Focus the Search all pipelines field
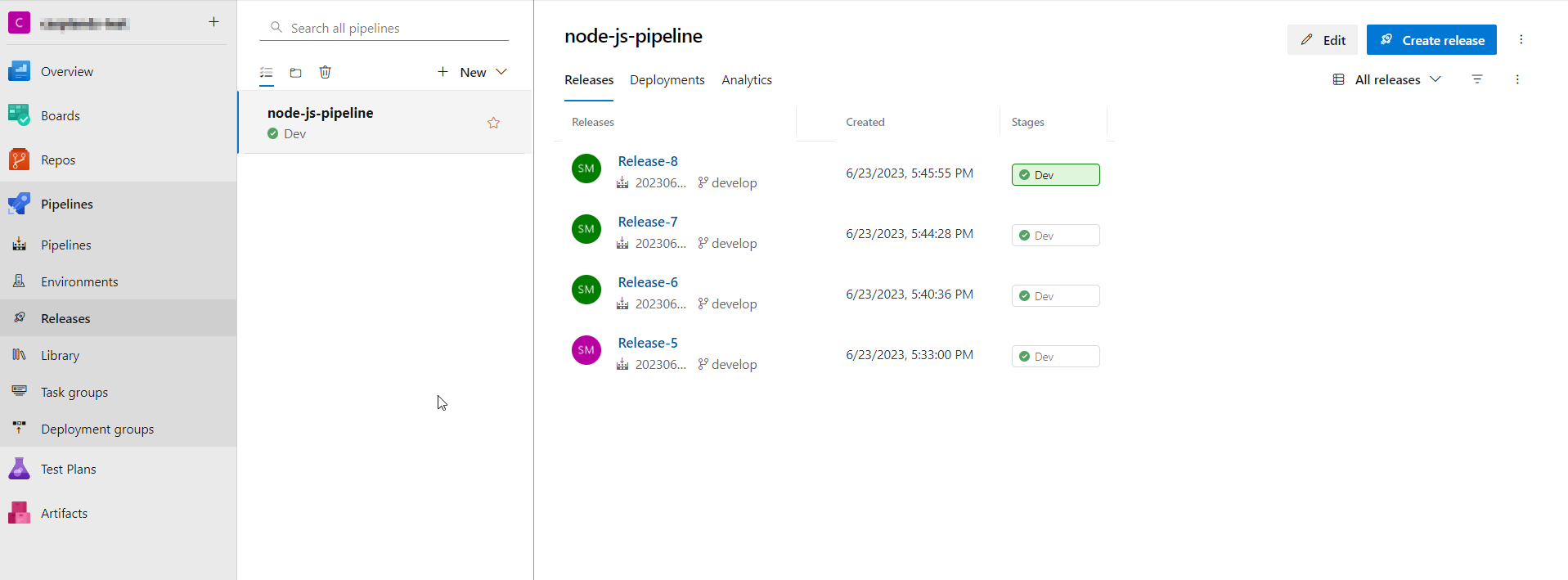This screenshot has width=1568, height=580. (384, 28)
